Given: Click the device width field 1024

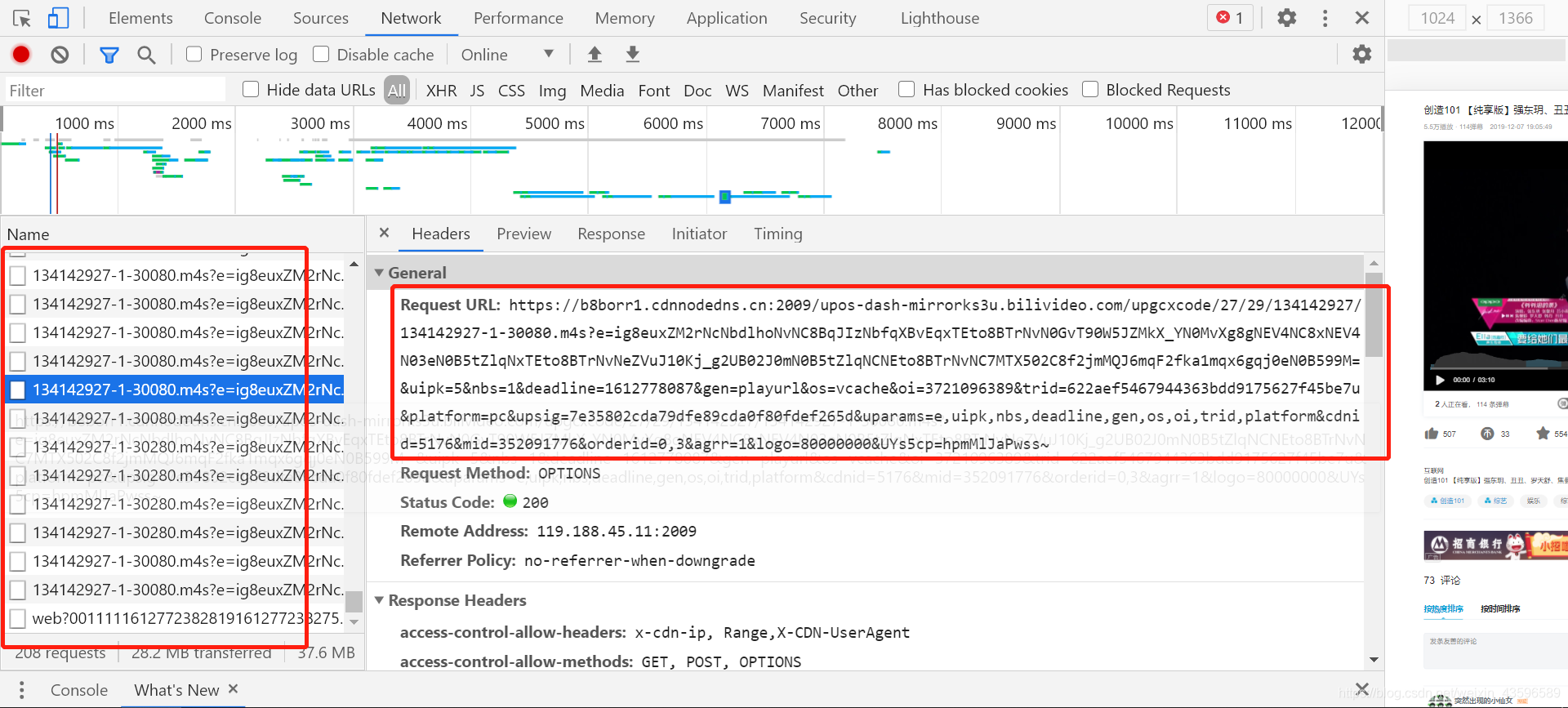Looking at the screenshot, I should click(x=1437, y=18).
